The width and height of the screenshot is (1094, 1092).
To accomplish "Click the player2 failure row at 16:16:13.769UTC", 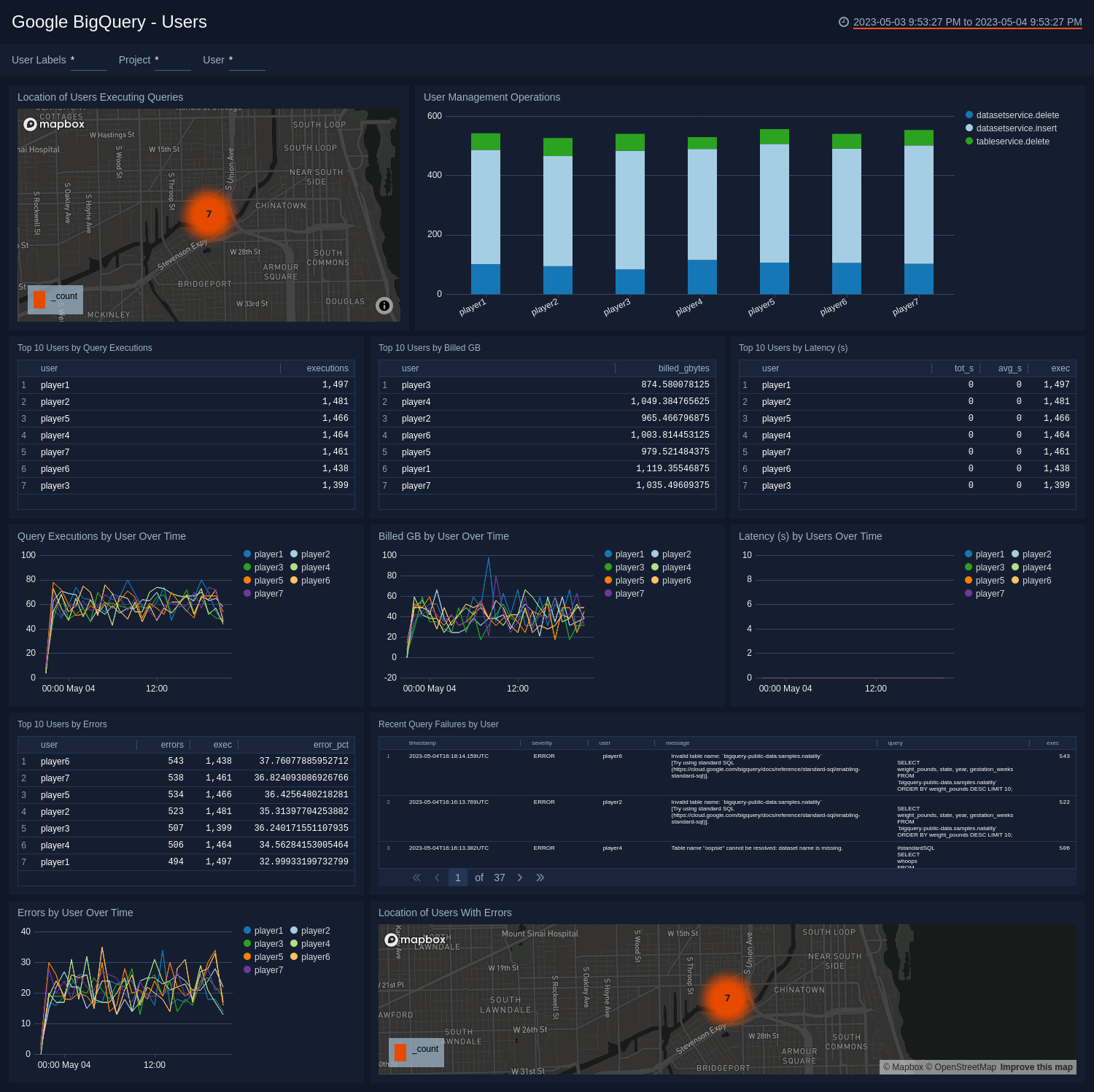I will pos(727,818).
